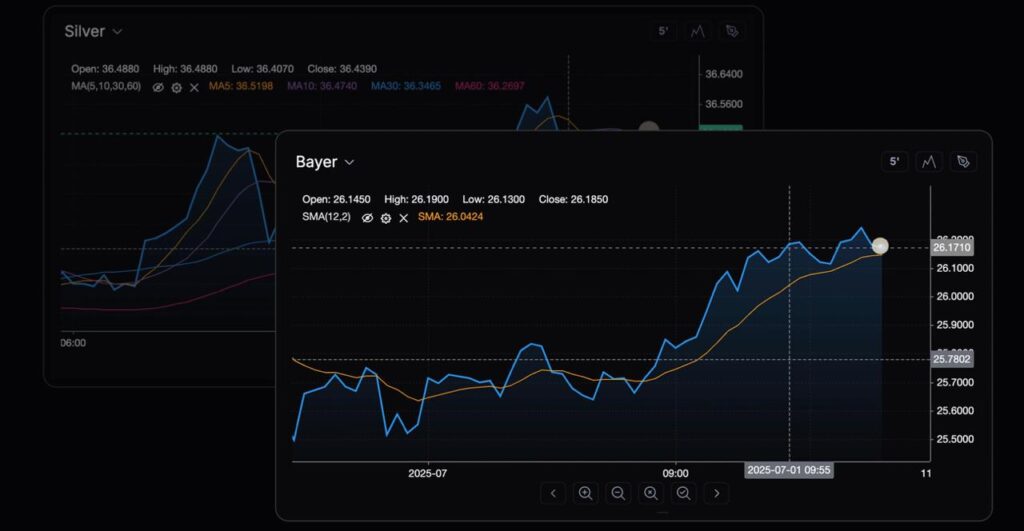Remove MA(5,10,30,60) indicator from Silver chart
Screen dimensions: 1024x531
pyautogui.click(x=194, y=87)
